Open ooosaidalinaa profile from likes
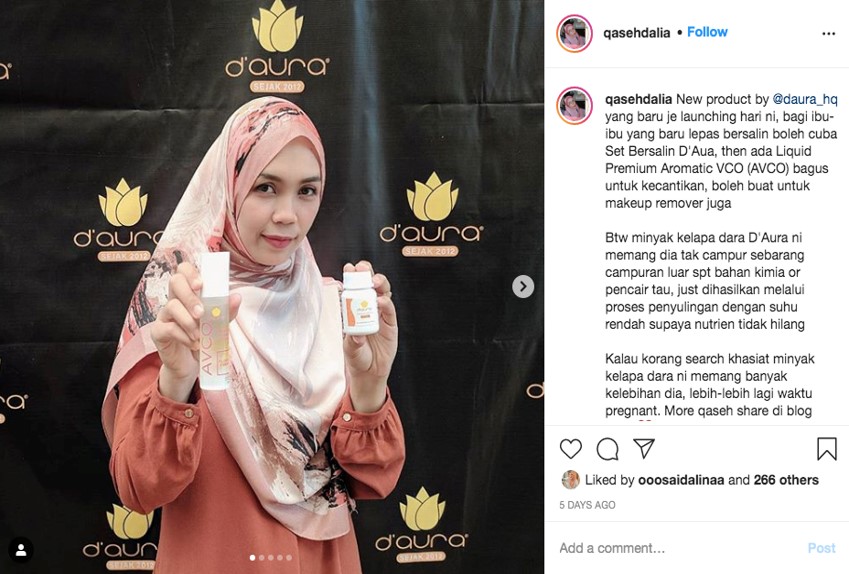Screen dimensions: 849x574 (681, 480)
